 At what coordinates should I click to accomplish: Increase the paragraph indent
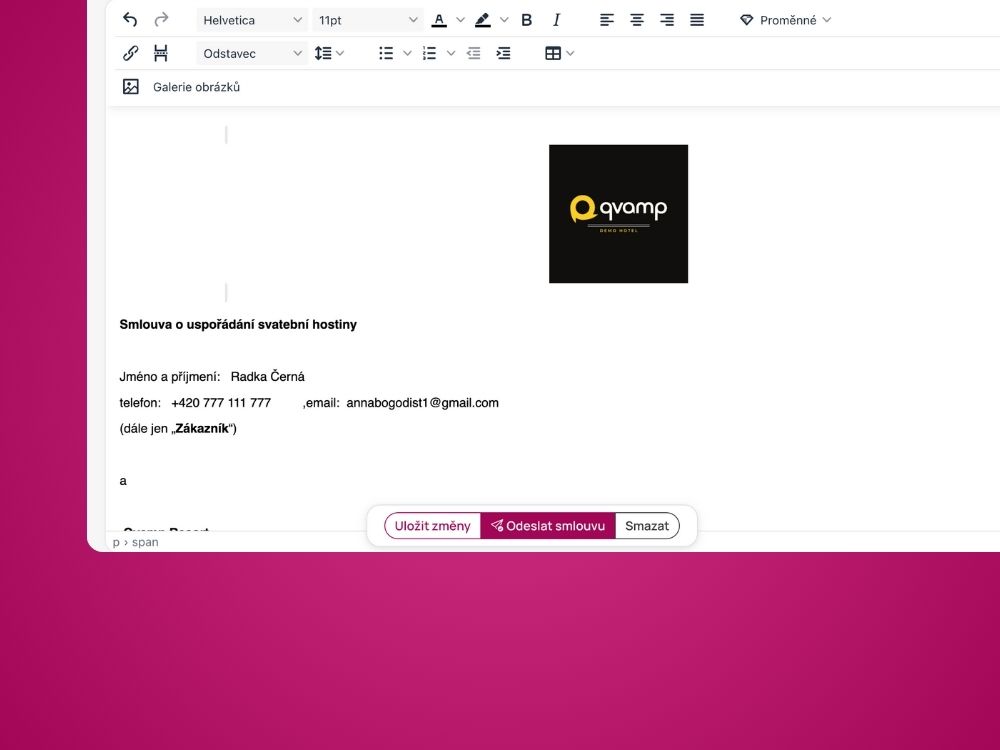(x=503, y=53)
